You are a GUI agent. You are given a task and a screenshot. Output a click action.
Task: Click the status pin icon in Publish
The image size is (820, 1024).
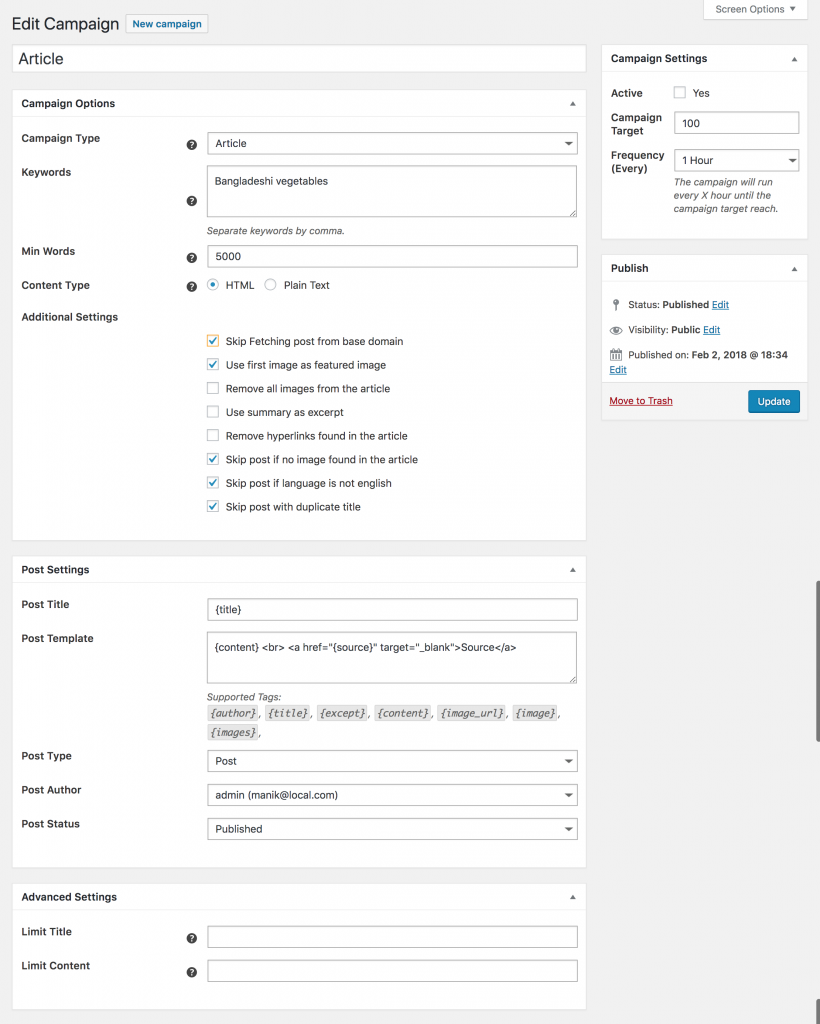pyautogui.click(x=616, y=304)
